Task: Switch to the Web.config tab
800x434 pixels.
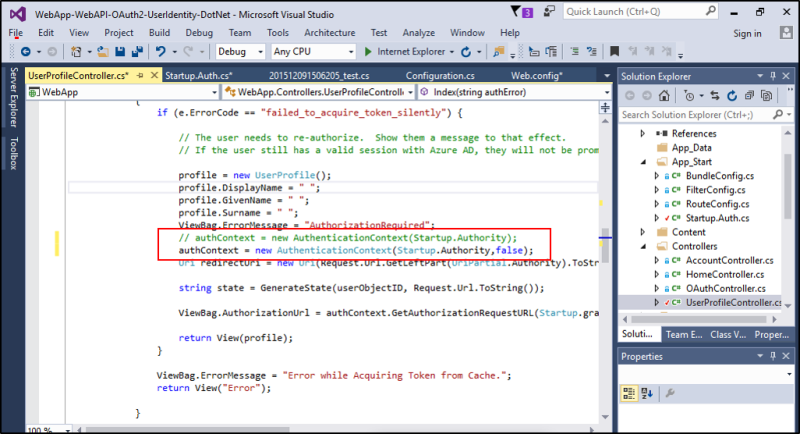Action: 537,75
